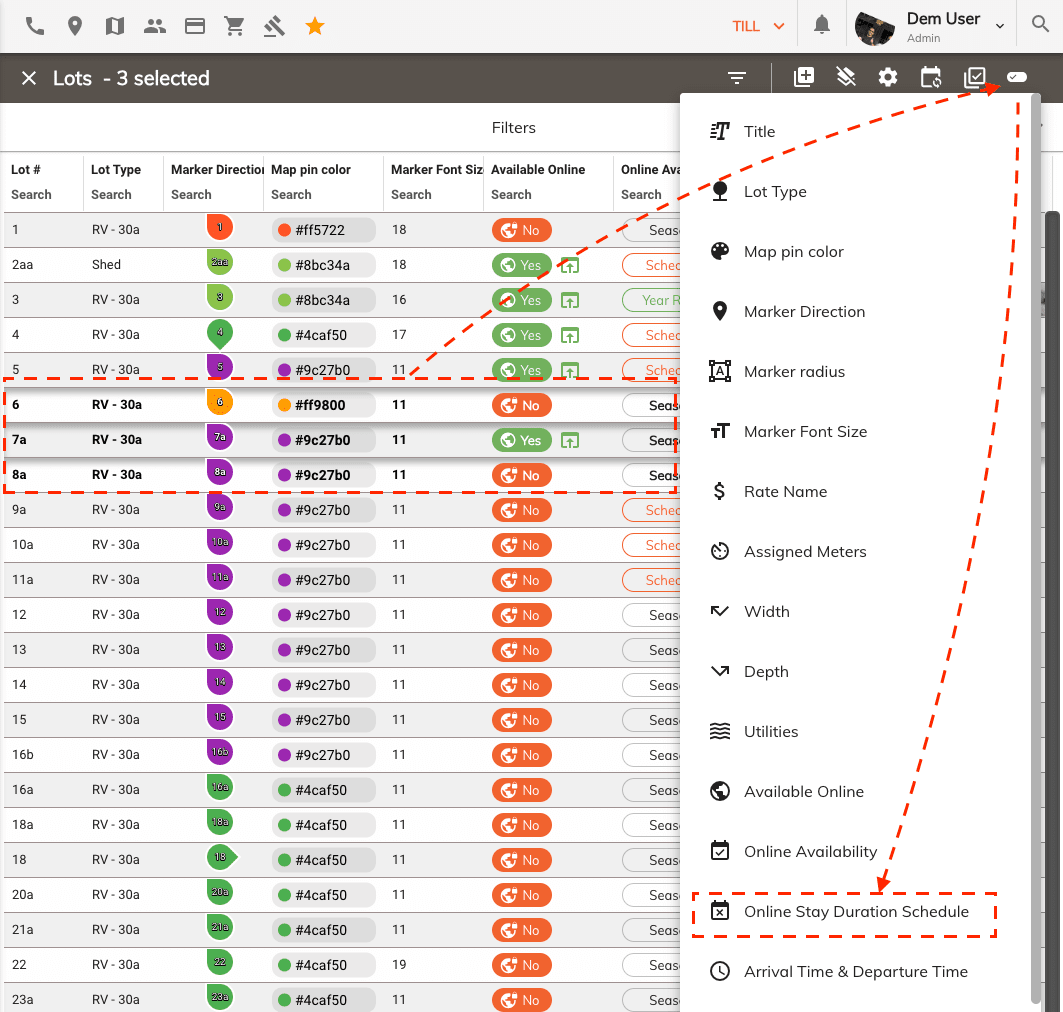
Task: Click the 'Shed' lot type cell
Action: (x=106, y=264)
